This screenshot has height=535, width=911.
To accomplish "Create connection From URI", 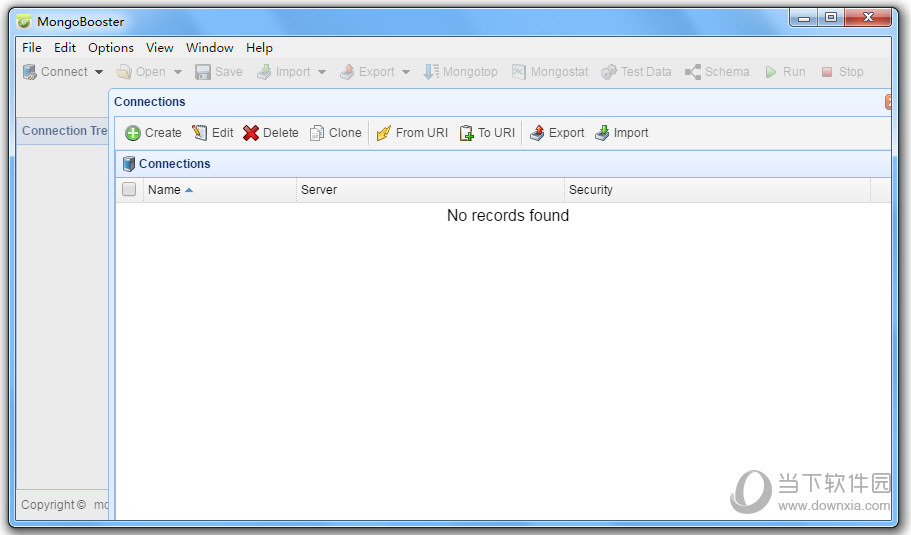I will click(412, 133).
